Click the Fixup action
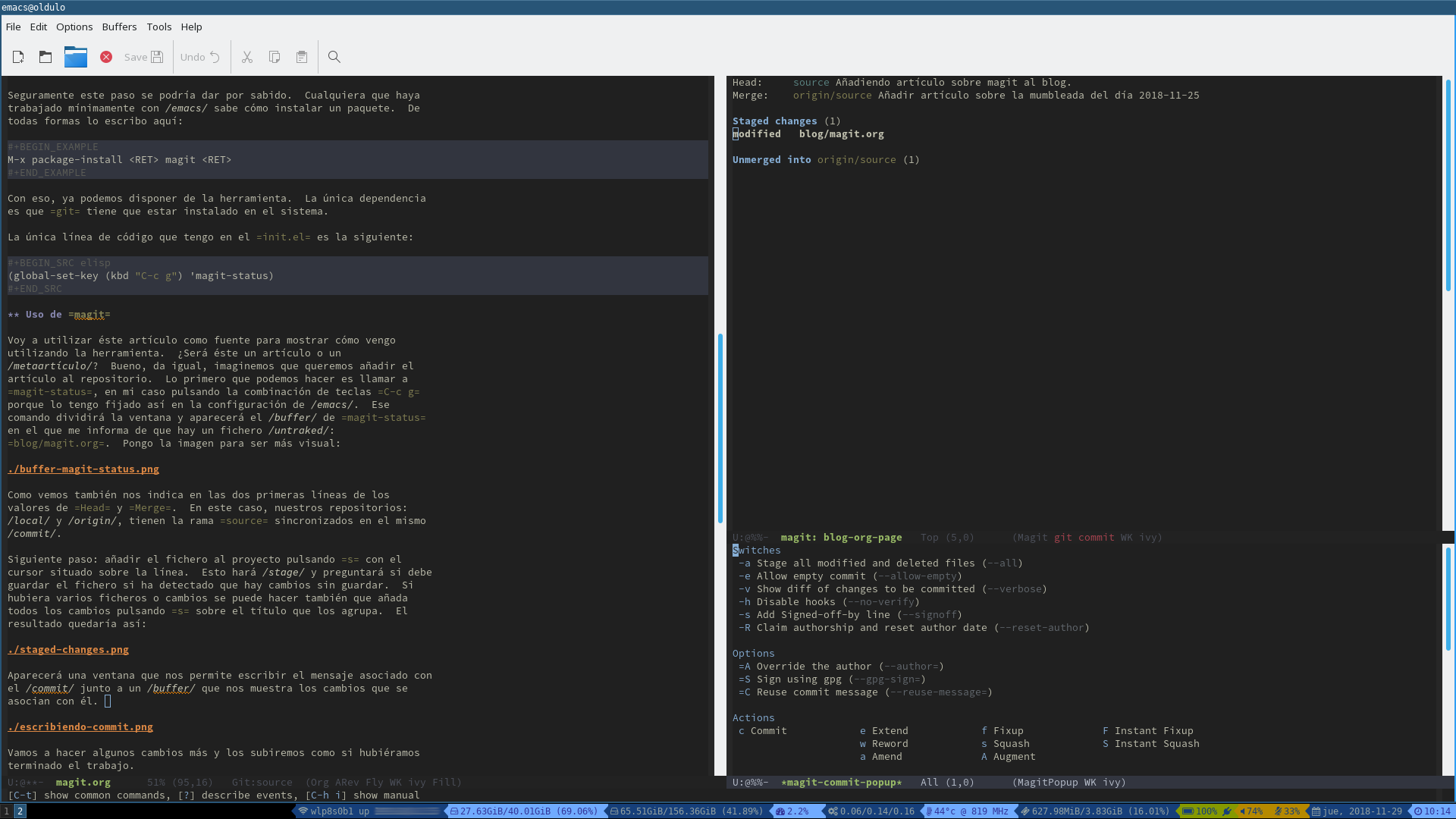This screenshot has width=1456, height=819. 1003,731
